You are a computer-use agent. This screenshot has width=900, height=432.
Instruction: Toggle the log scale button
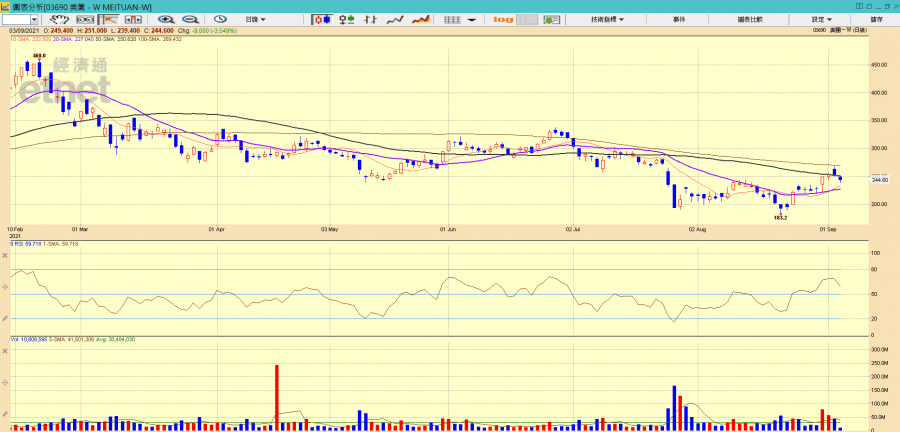click(x=503, y=19)
